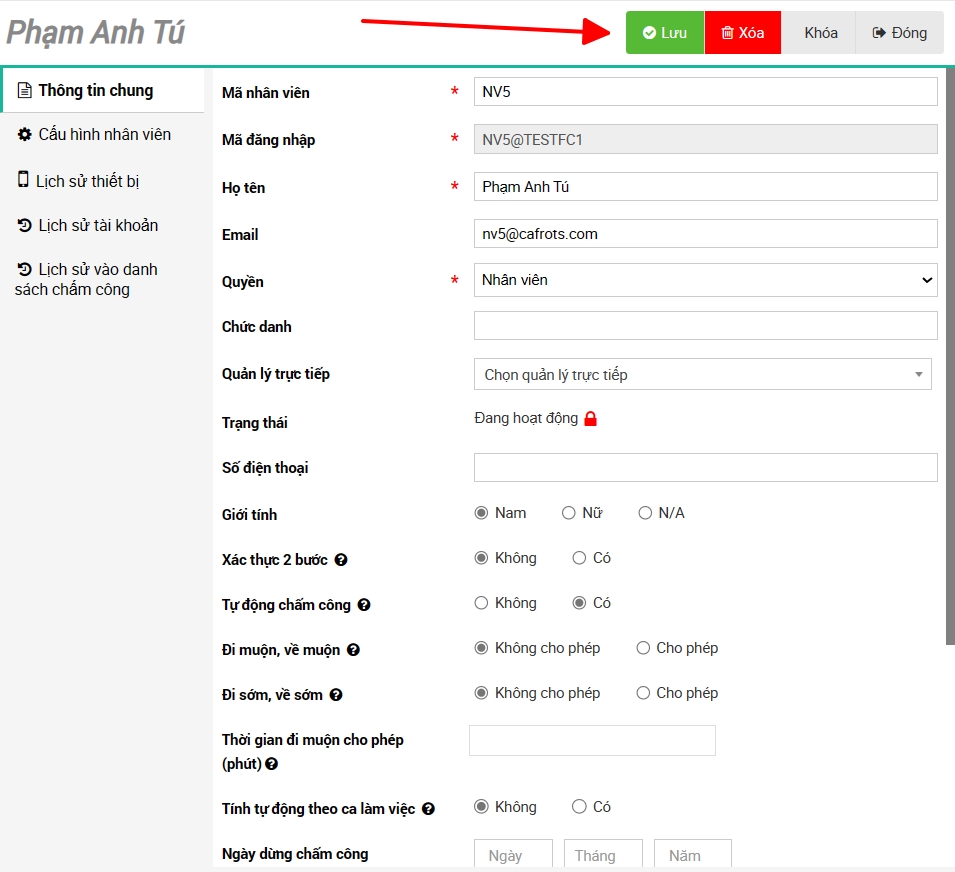955x872 pixels.
Task: Click help icon beside Đi muộn, về muộn
Action: (x=353, y=650)
